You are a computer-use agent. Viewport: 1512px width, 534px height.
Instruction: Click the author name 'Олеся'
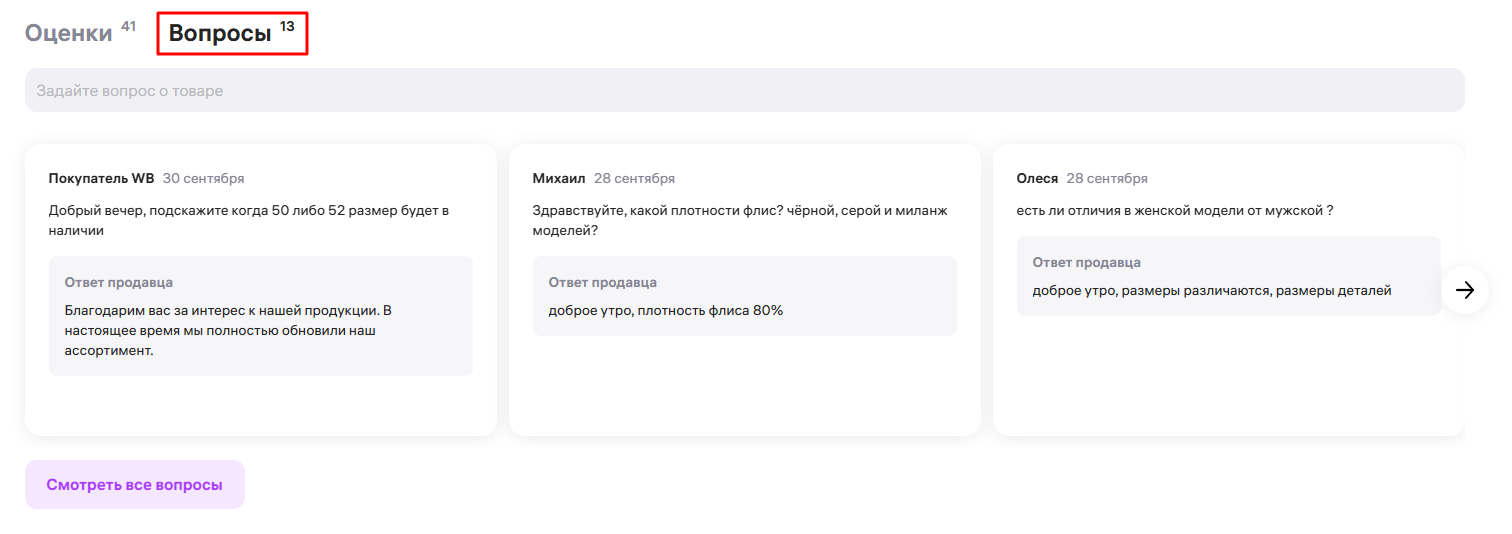tap(1037, 179)
